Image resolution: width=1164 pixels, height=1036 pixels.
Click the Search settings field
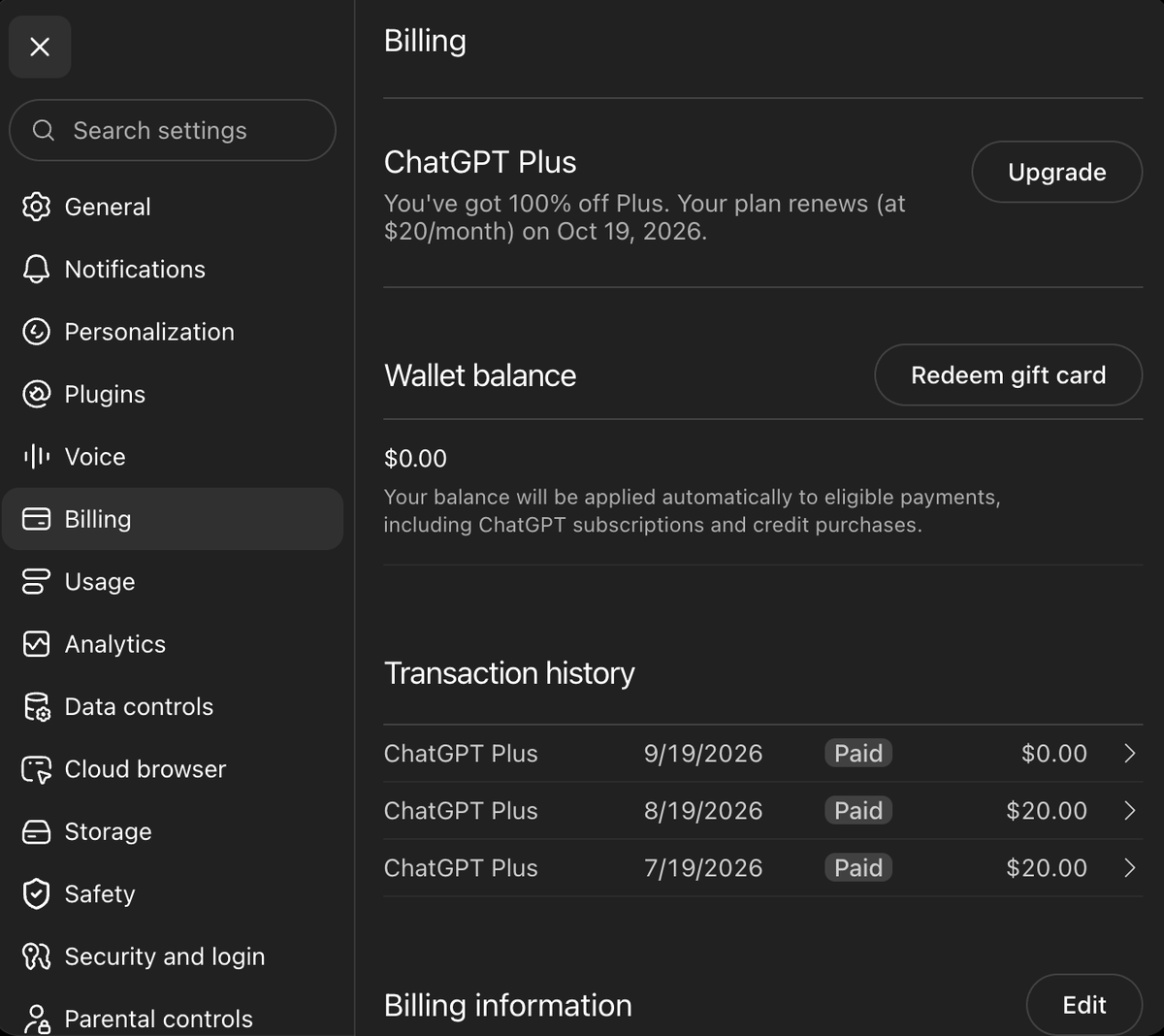tap(173, 130)
